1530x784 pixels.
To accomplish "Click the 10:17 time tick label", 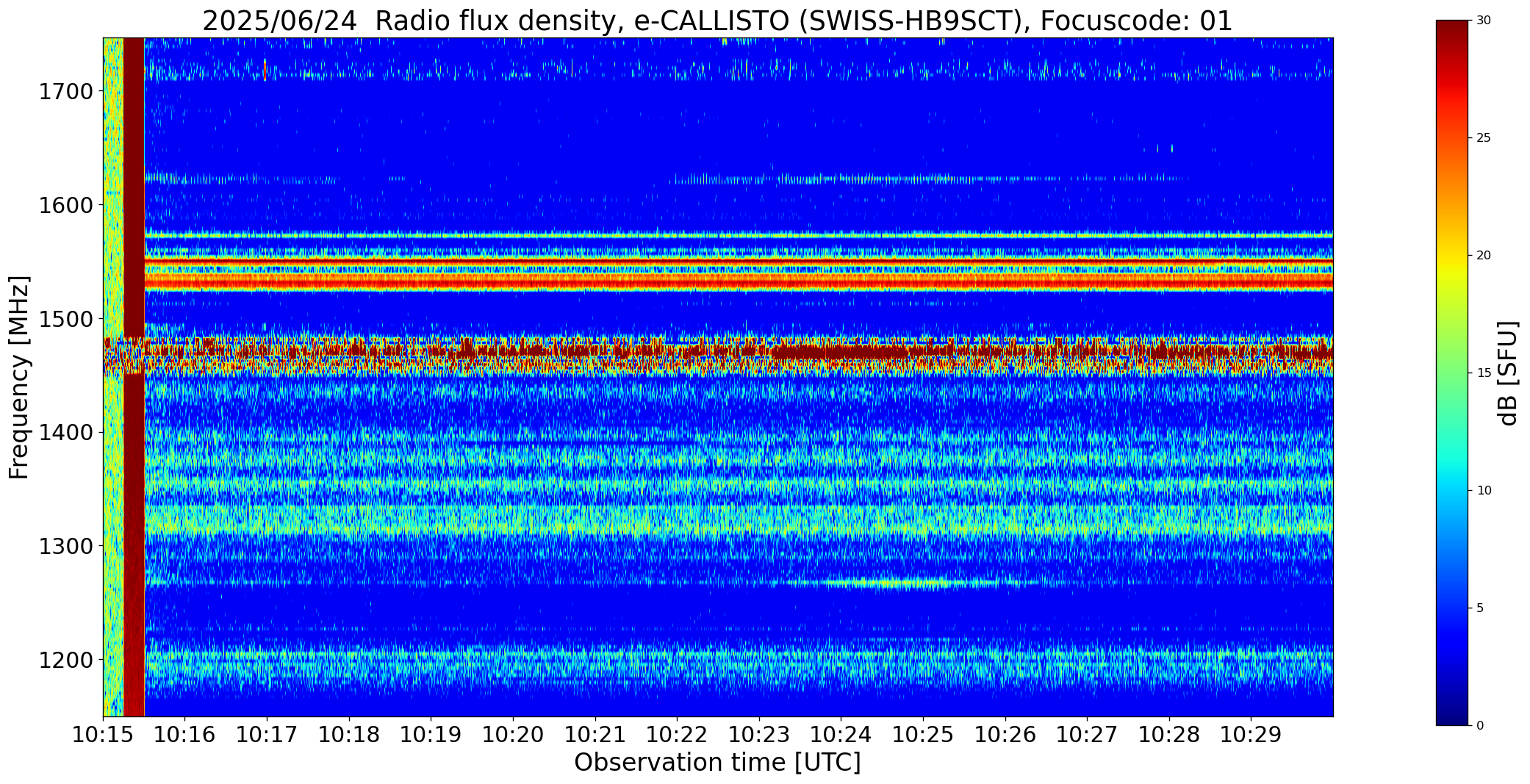I will coord(267,735).
